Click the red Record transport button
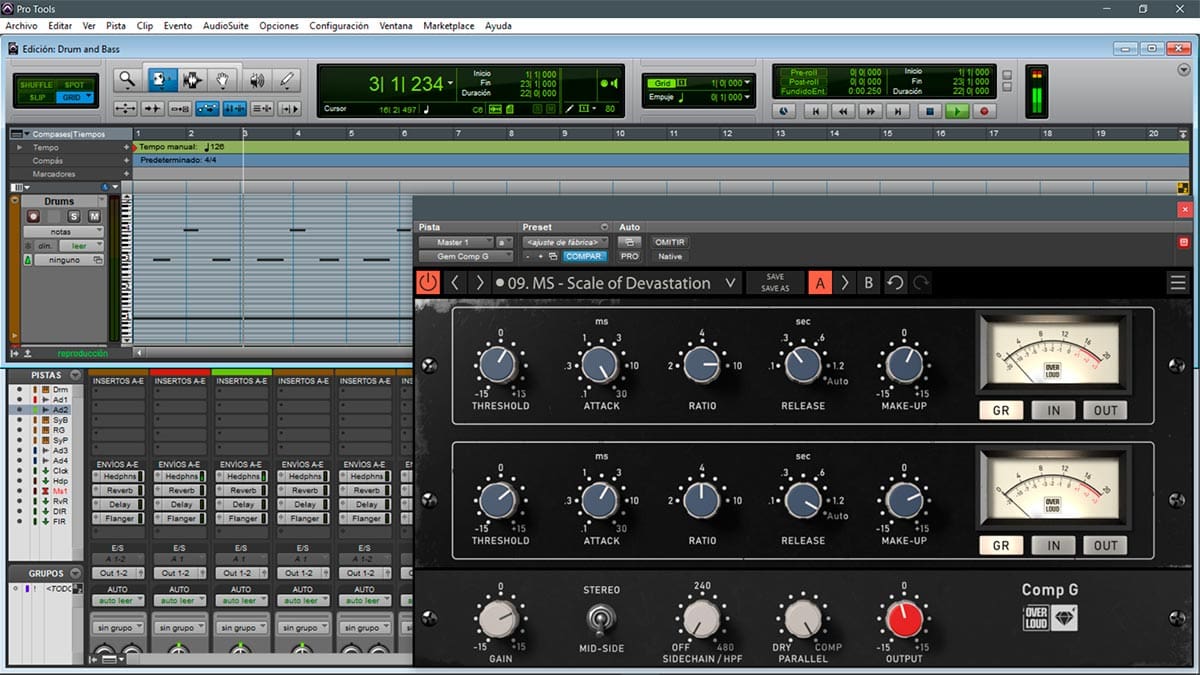The image size is (1200, 675). point(984,112)
